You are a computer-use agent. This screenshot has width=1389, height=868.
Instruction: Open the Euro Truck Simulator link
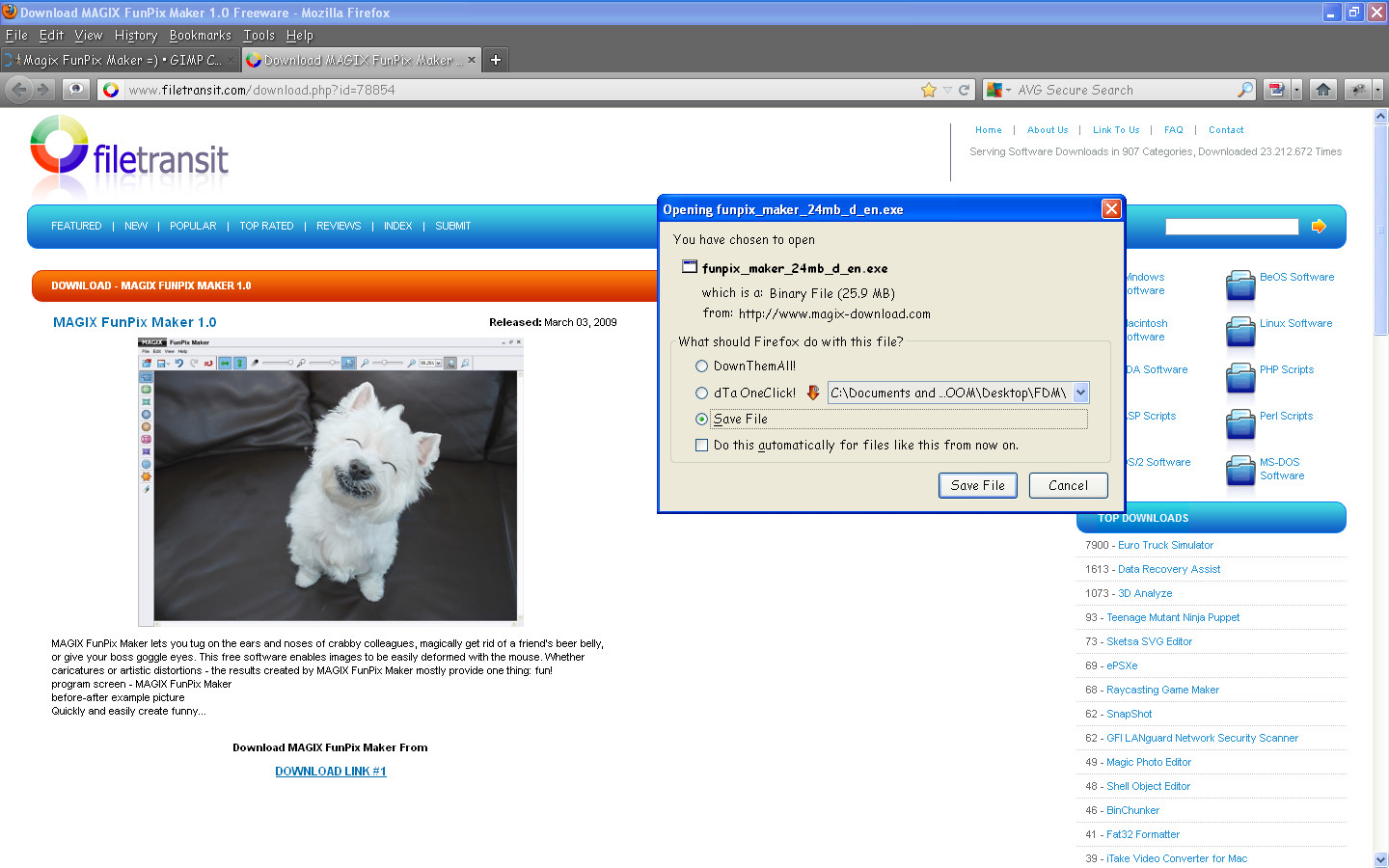[1165, 545]
